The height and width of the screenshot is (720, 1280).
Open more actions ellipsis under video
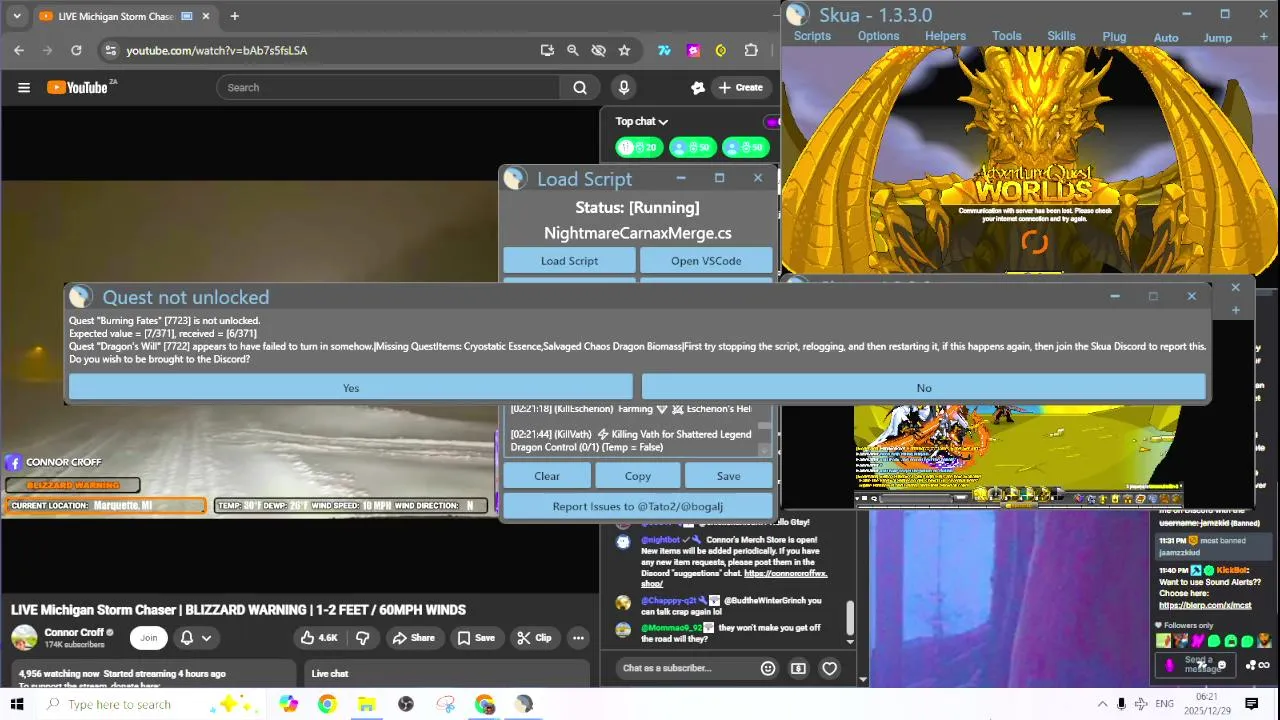[x=578, y=638]
